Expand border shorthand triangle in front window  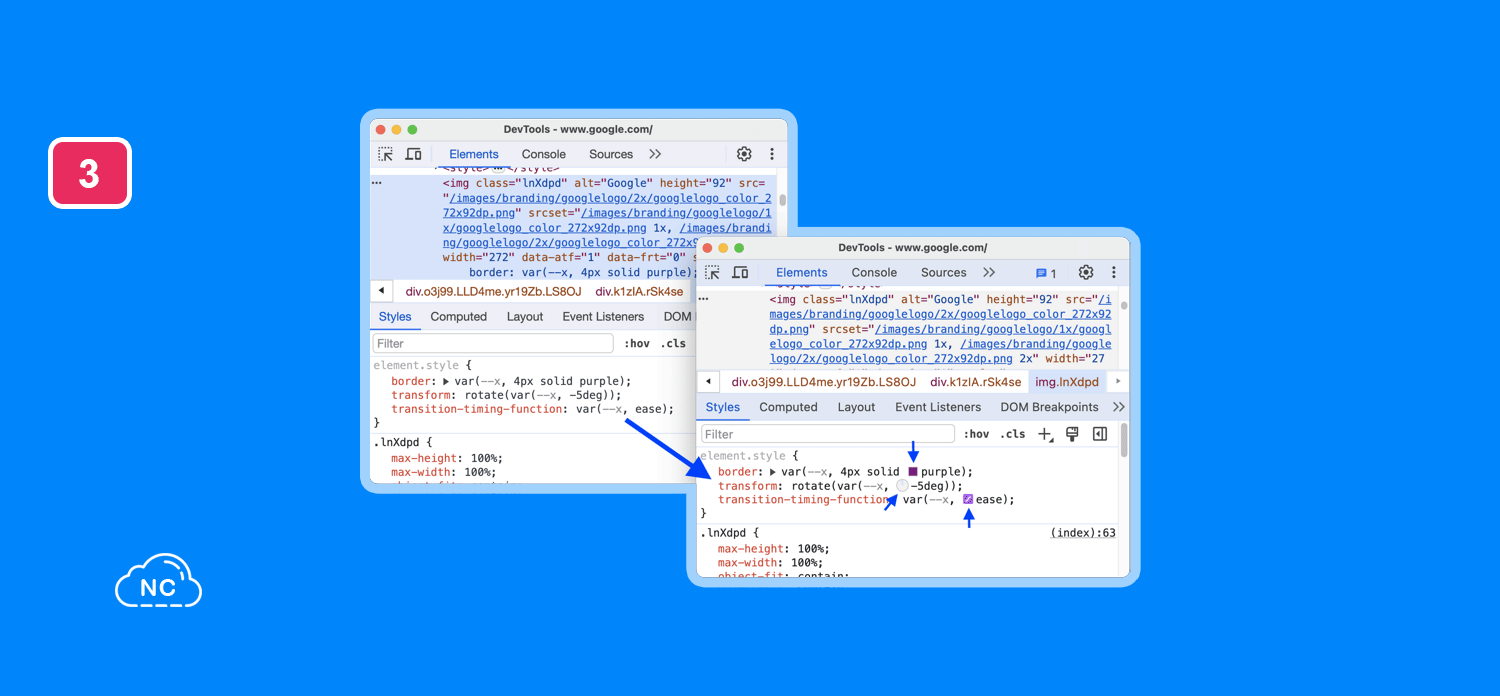click(772, 472)
